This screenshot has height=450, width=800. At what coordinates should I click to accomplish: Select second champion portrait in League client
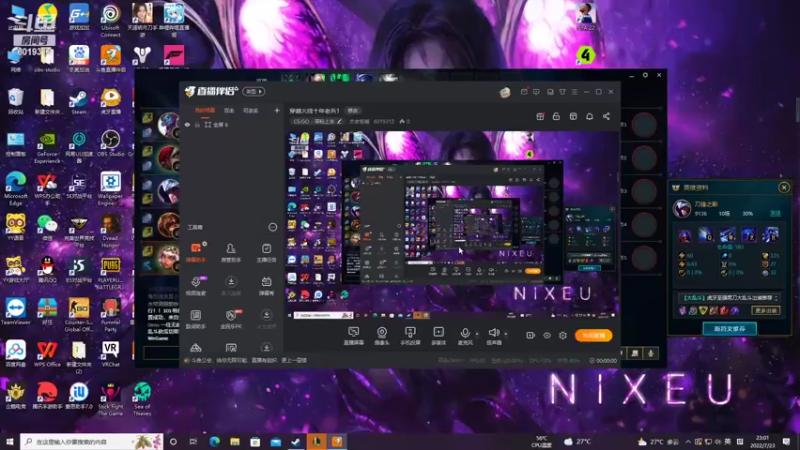point(168,158)
